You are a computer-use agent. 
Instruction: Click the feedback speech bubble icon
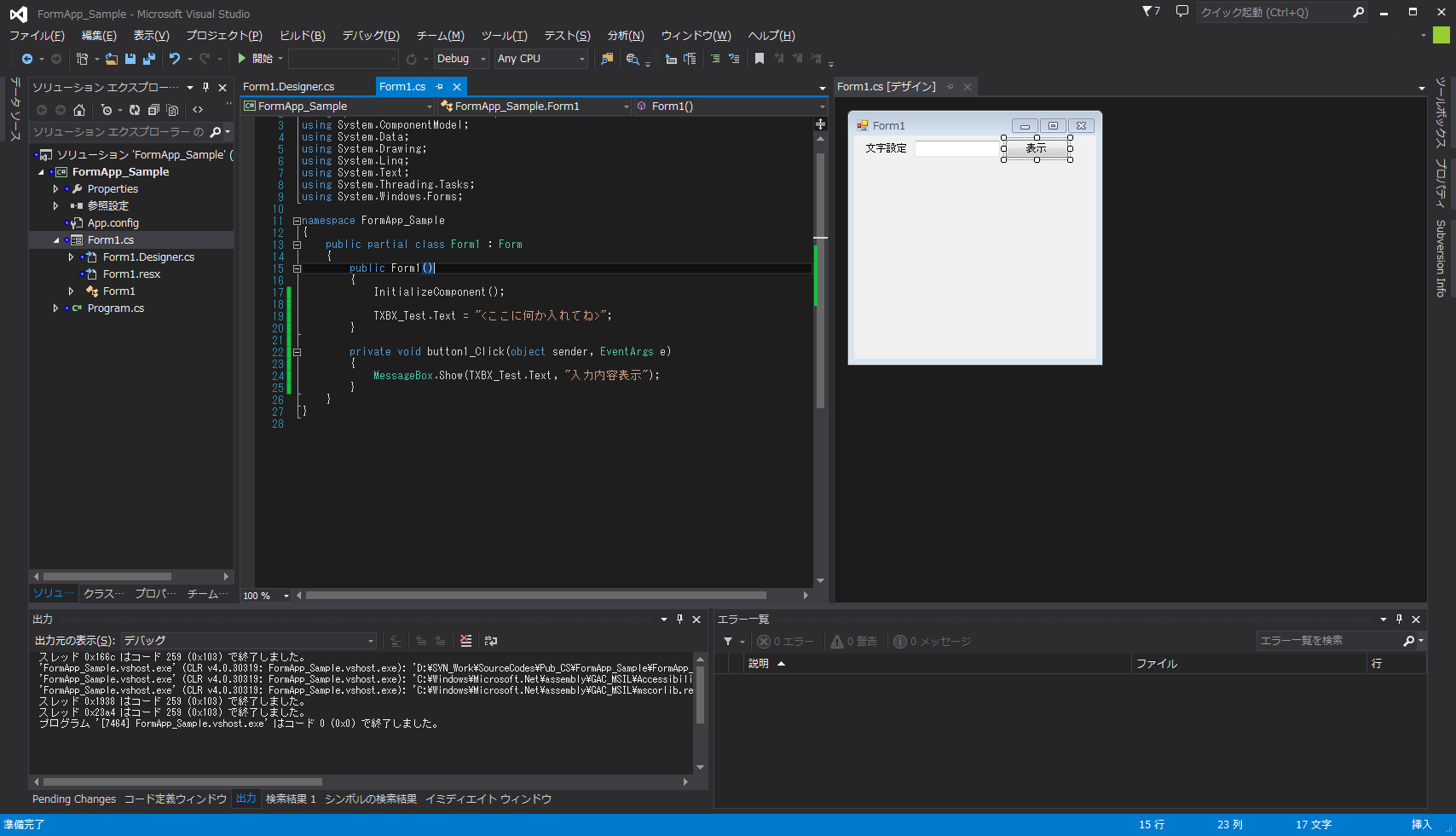[x=1182, y=11]
